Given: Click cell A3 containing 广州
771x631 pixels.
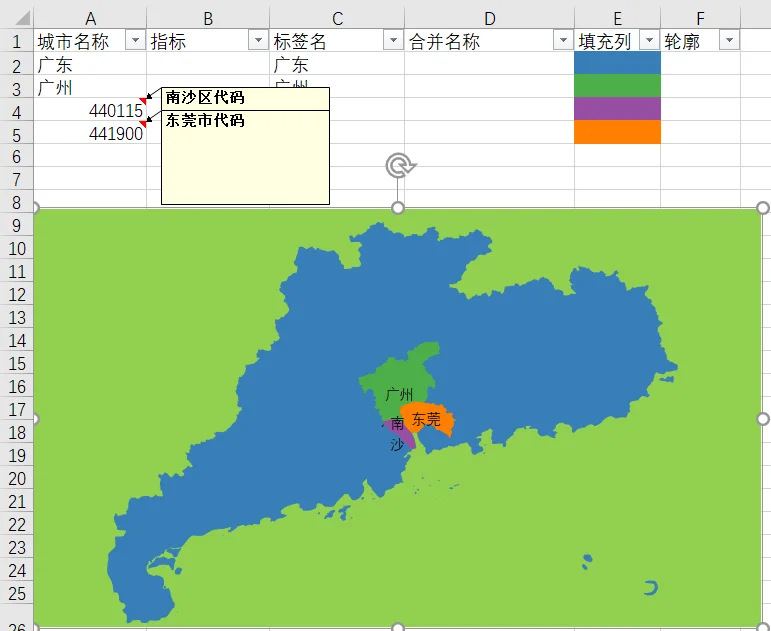Looking at the screenshot, I should (90, 88).
